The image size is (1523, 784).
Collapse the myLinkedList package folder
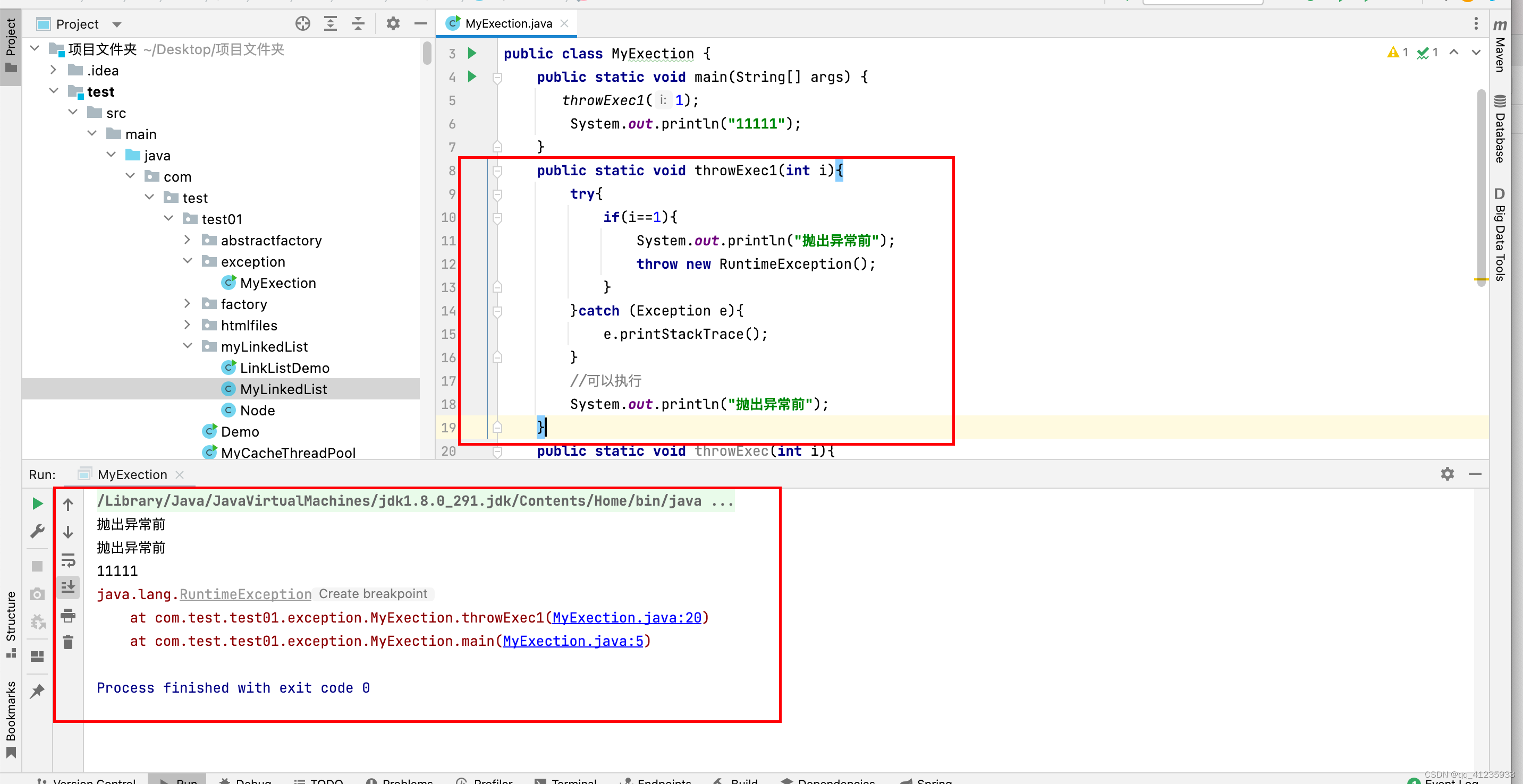point(188,346)
